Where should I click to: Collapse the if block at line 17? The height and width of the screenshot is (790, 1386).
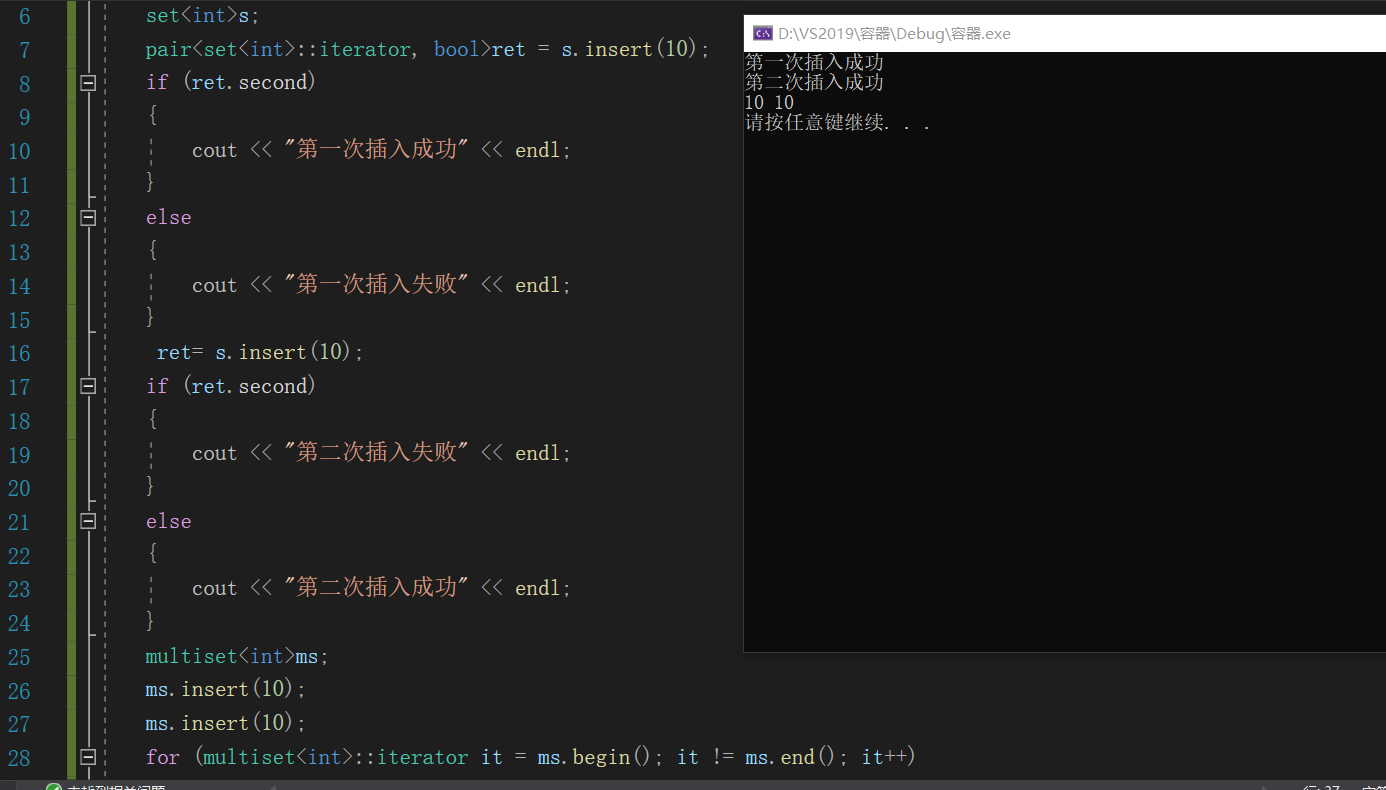tap(87, 387)
